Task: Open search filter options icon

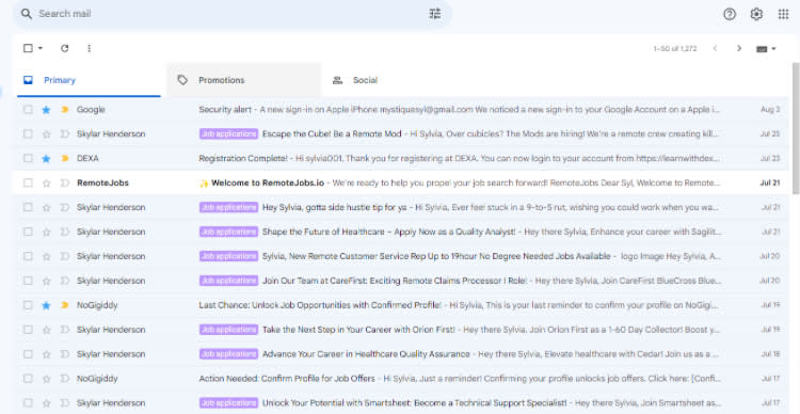Action: click(435, 14)
